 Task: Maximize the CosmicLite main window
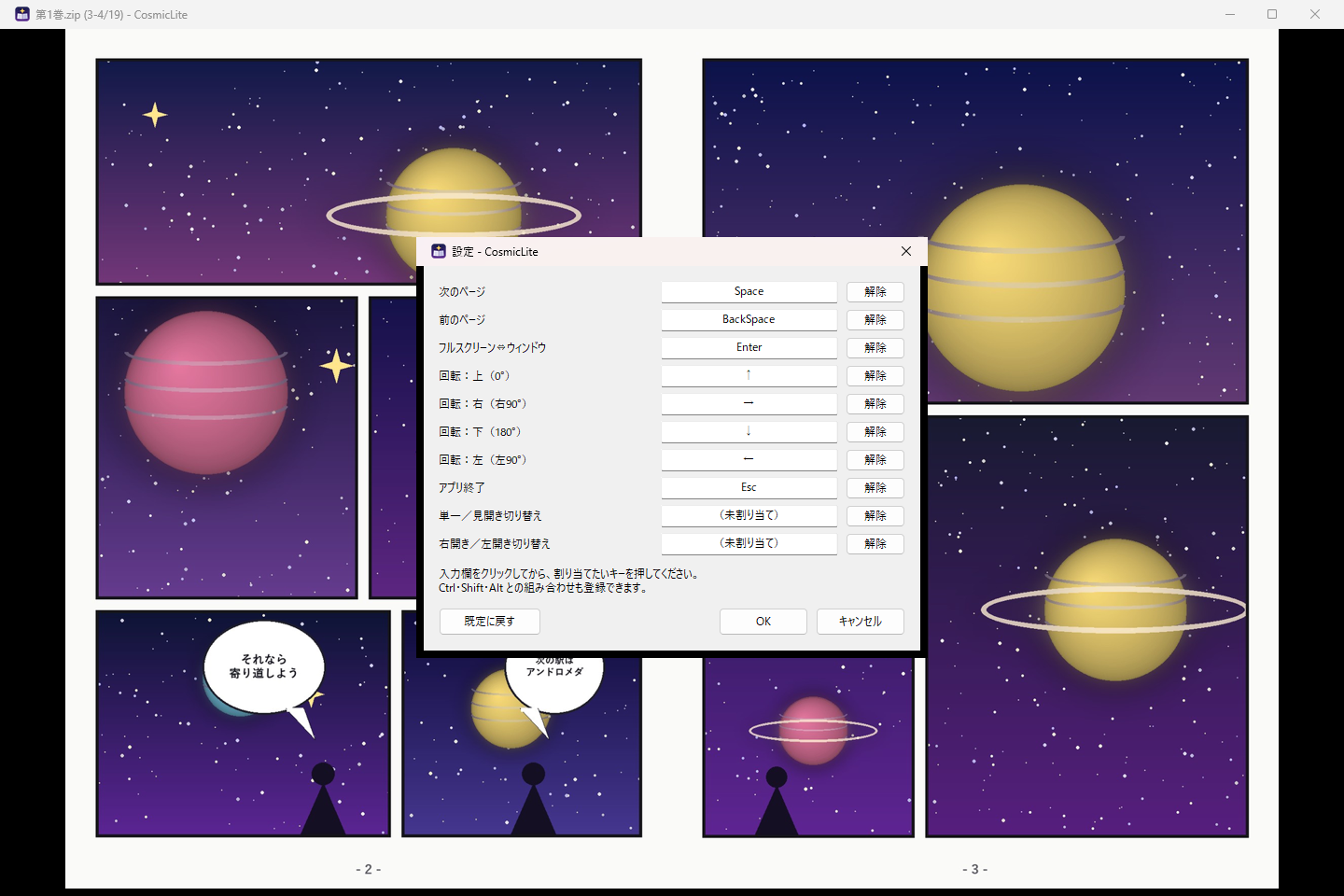(x=1272, y=14)
